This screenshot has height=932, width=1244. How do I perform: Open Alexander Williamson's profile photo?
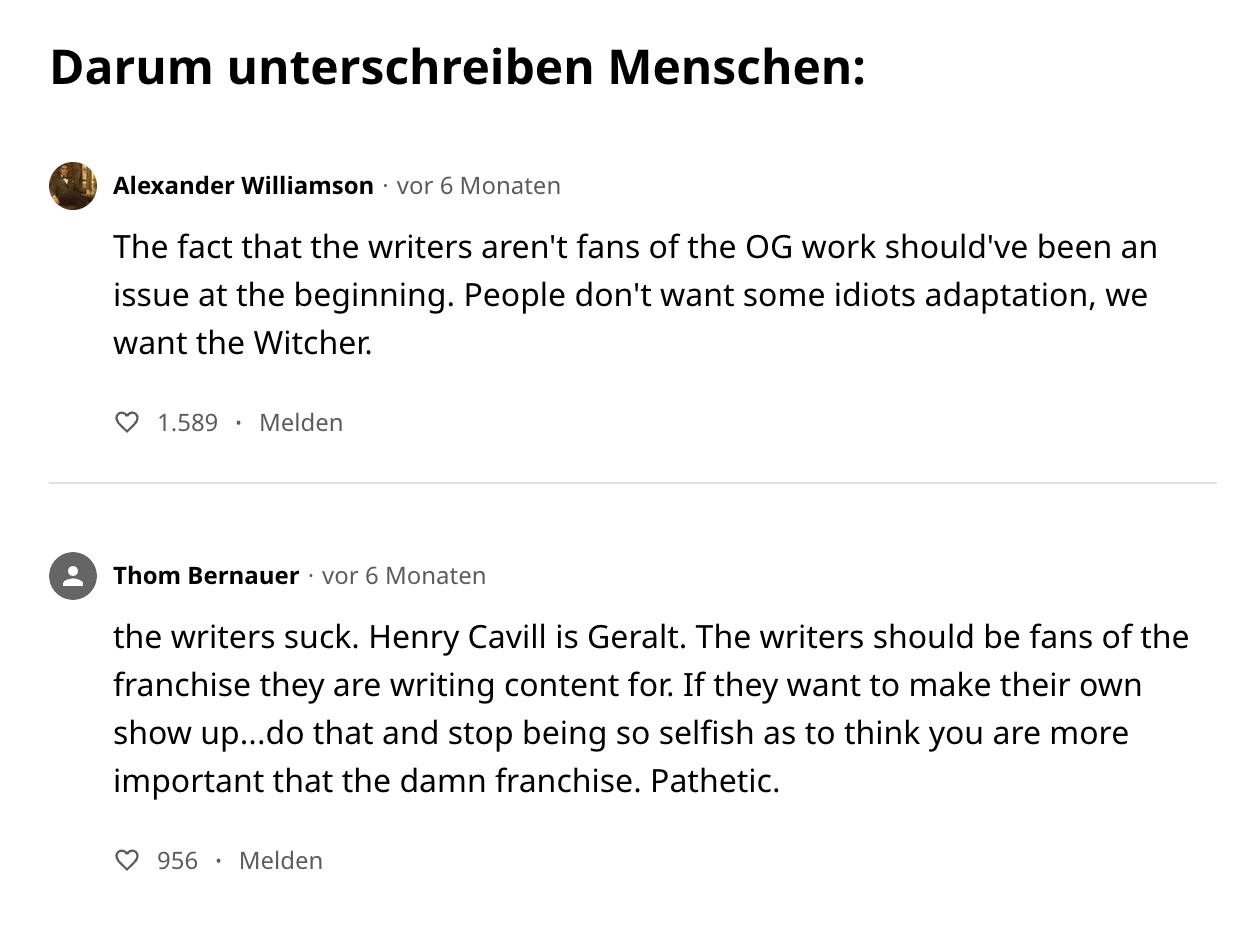[73, 186]
